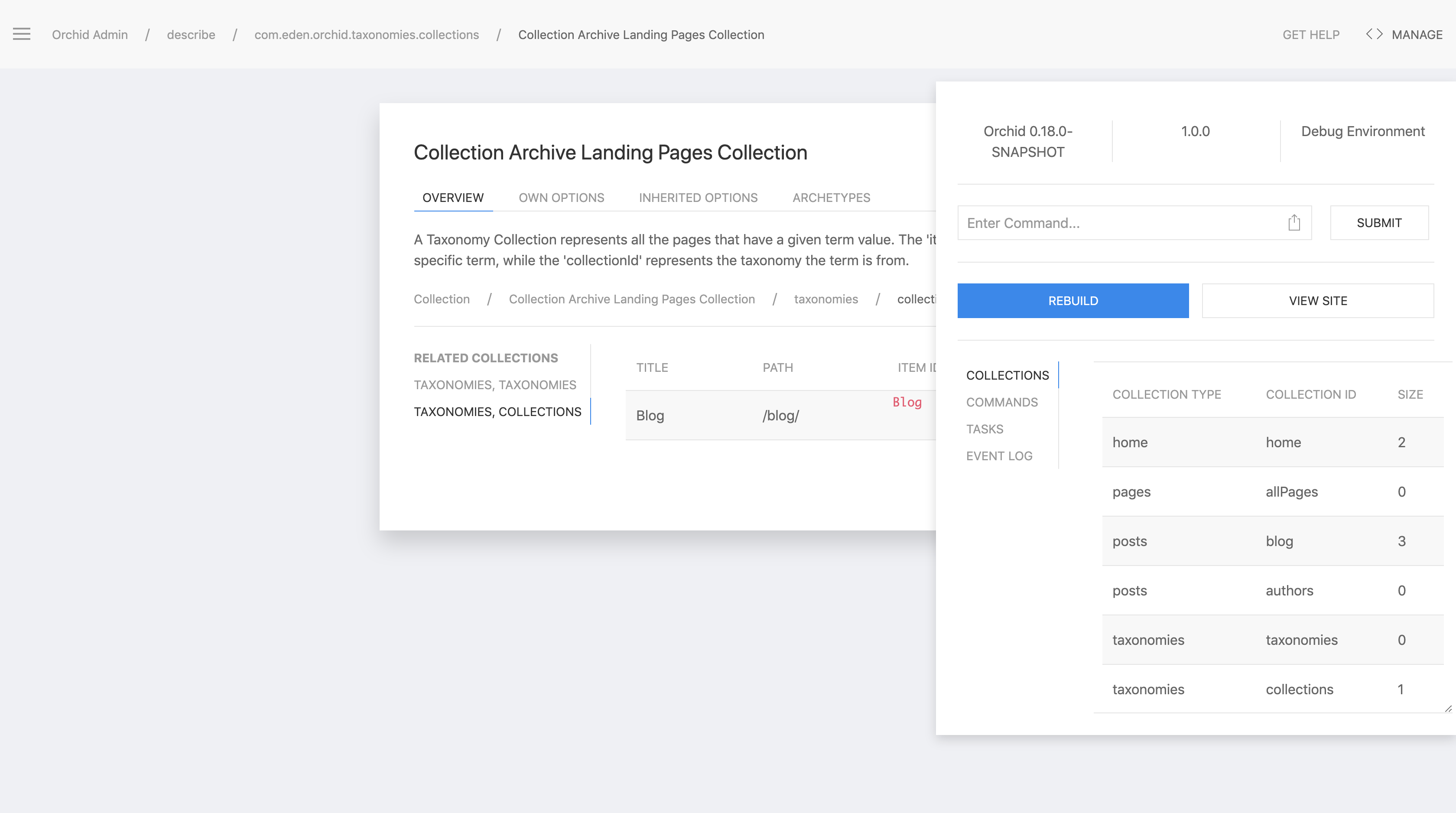
Task: Open the describe breadcrumb link
Action: tap(191, 35)
